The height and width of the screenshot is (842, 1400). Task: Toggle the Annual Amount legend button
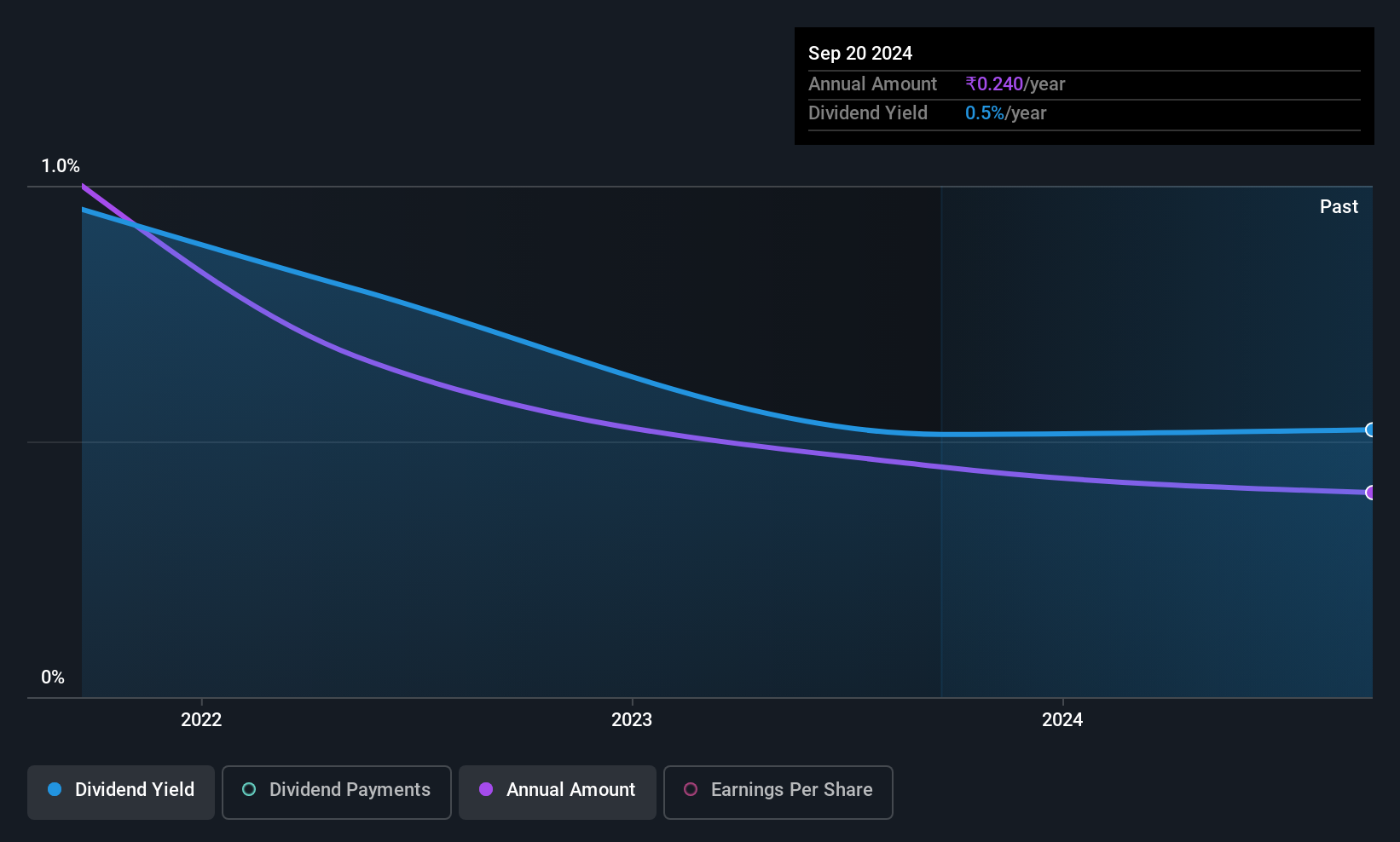pos(558,792)
